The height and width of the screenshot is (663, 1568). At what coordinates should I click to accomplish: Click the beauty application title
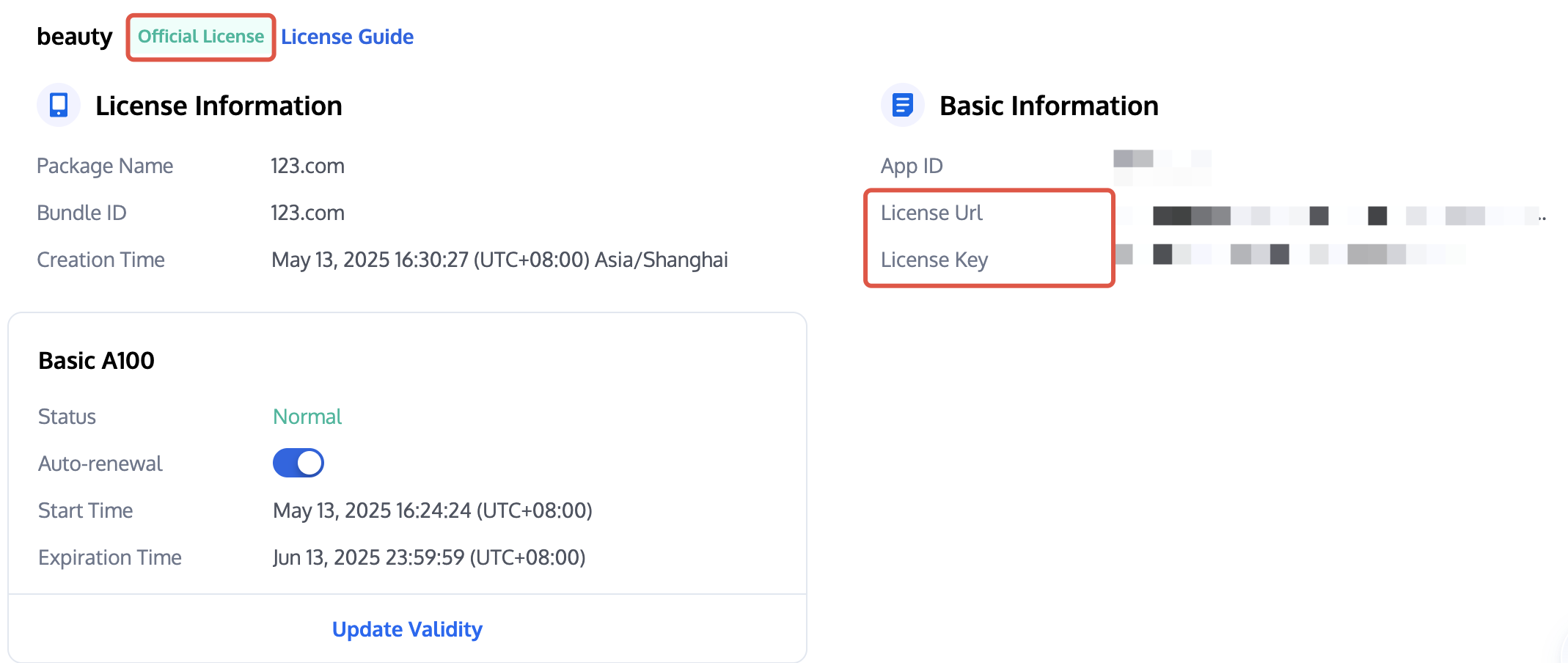pos(74,37)
